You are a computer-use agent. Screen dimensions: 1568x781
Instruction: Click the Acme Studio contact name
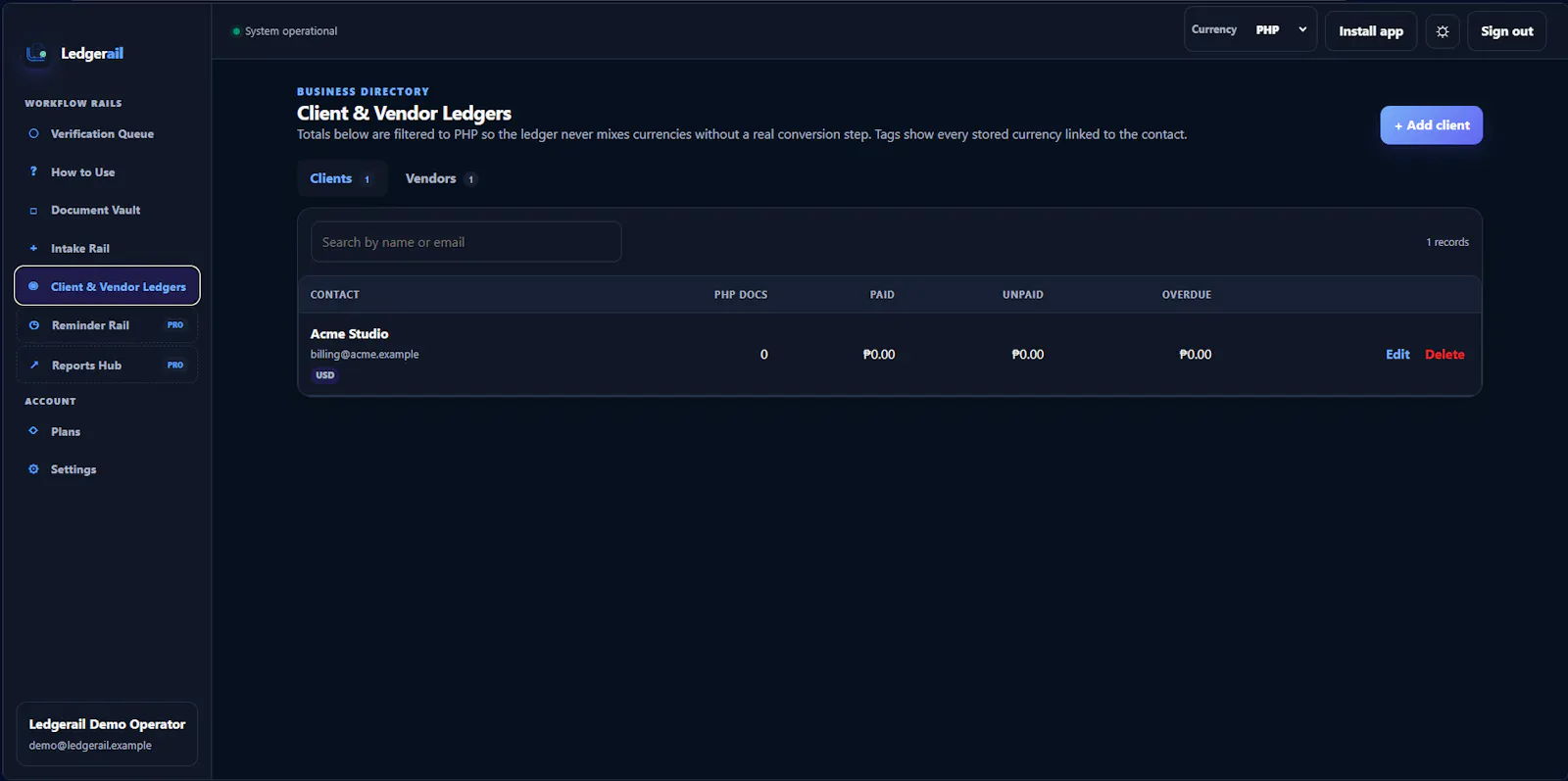pyautogui.click(x=349, y=334)
